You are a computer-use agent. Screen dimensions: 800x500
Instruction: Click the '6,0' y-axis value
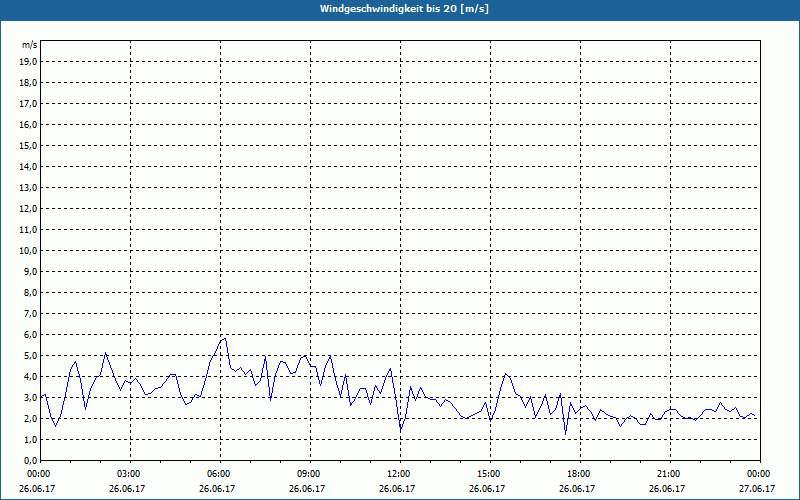(30, 335)
